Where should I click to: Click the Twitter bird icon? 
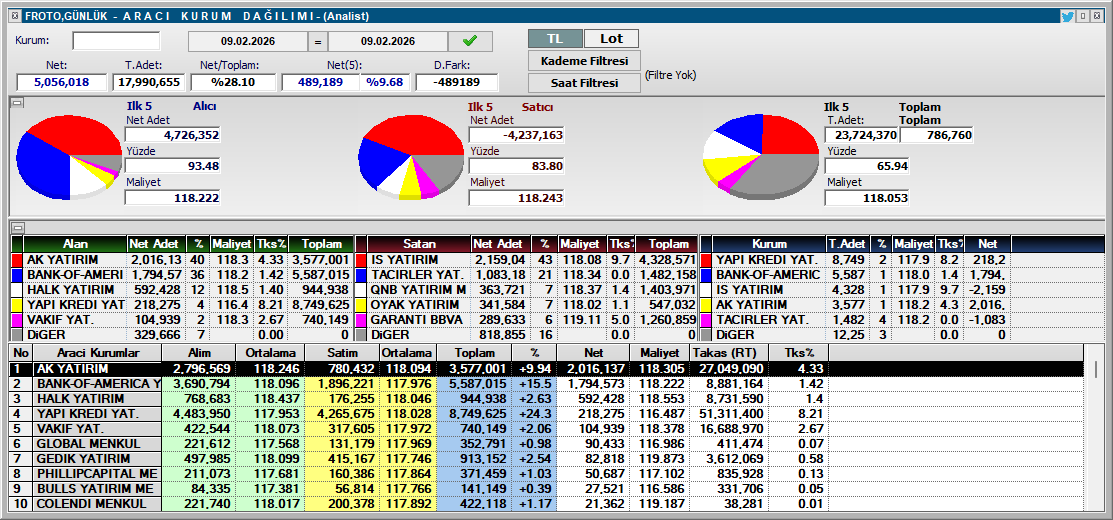(1068, 16)
